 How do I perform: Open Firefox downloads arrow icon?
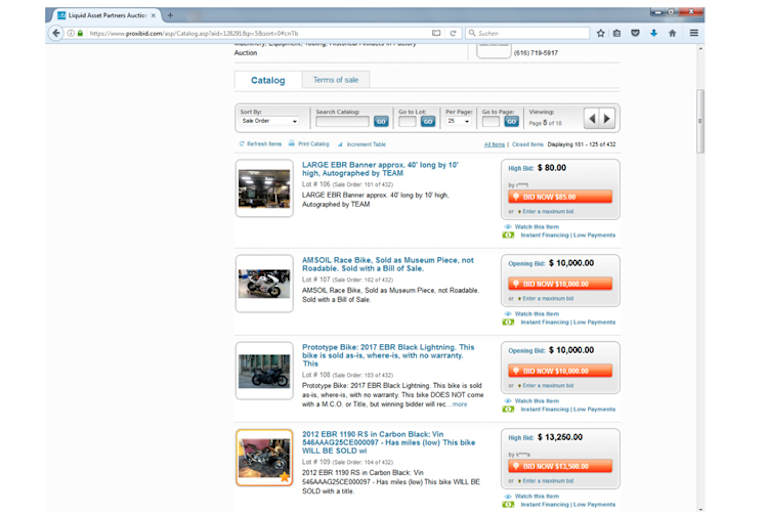(x=653, y=33)
